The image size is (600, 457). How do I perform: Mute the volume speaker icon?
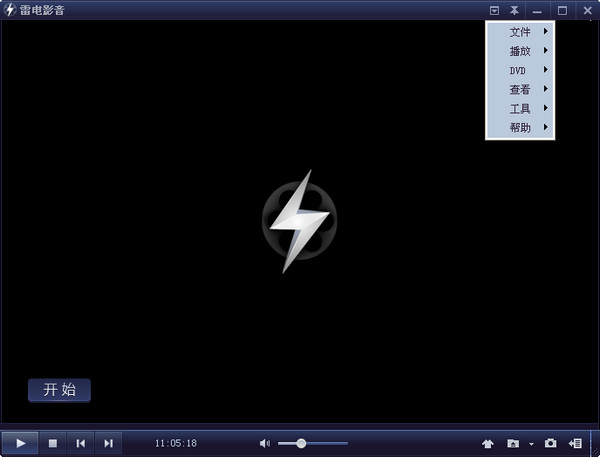(x=265, y=443)
